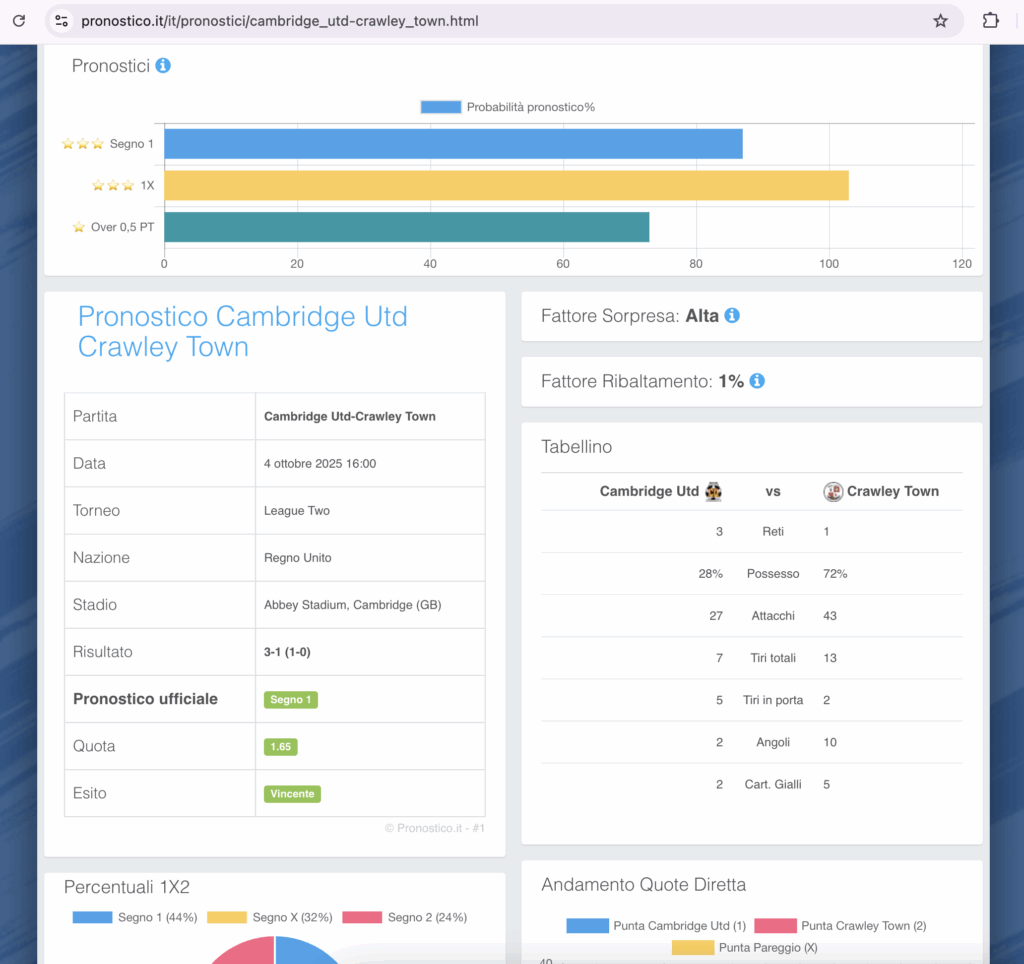Click info icon next to Pronostici heading

click(163, 65)
